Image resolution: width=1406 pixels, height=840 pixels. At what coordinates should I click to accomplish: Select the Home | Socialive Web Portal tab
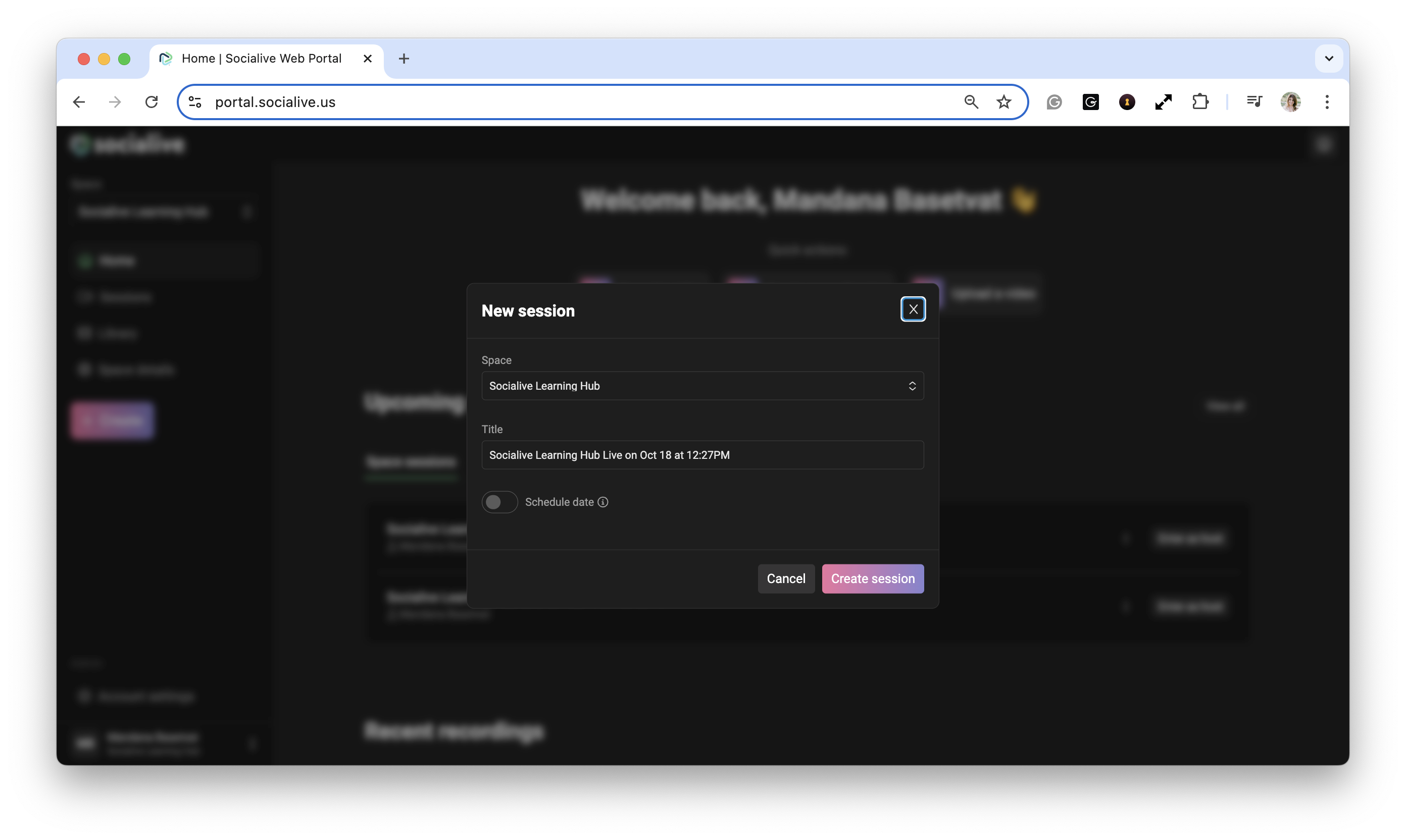point(261,58)
